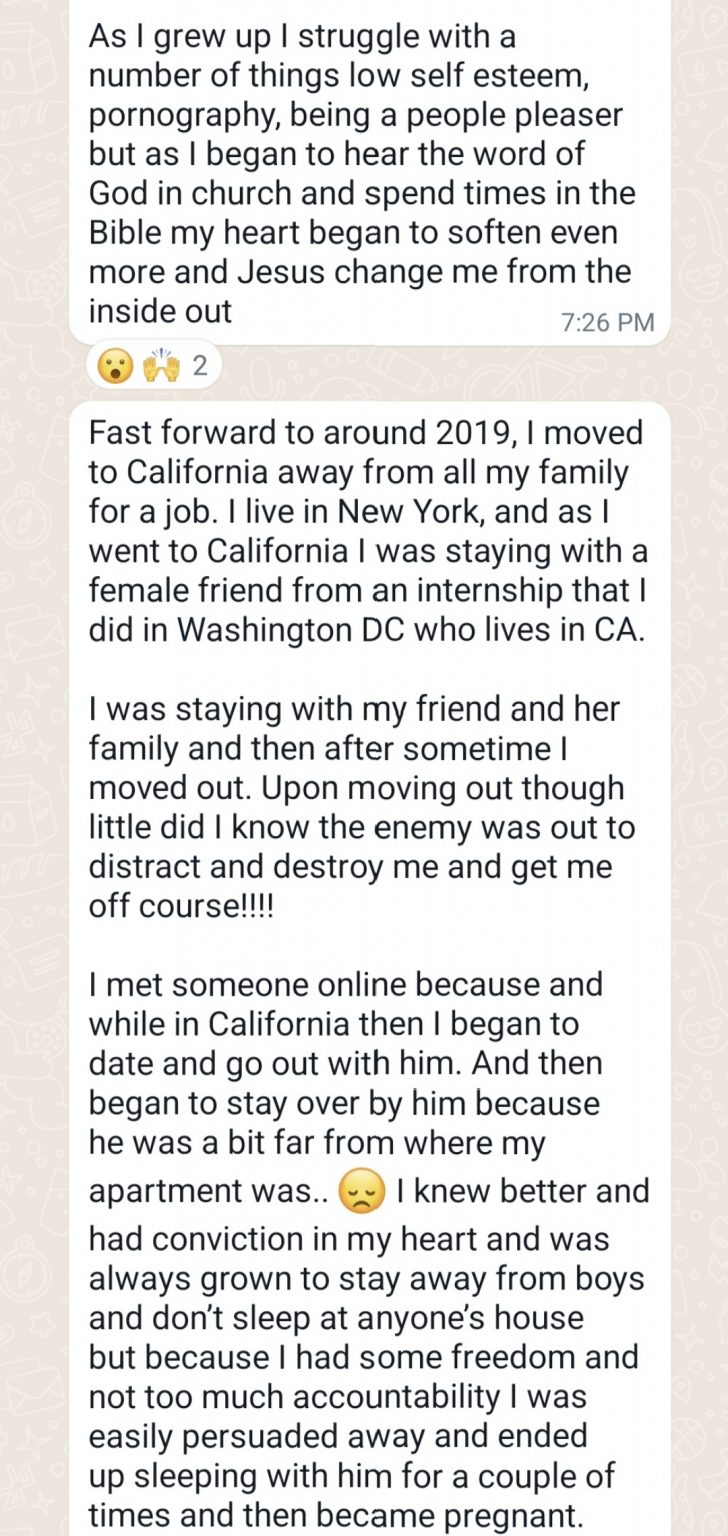The width and height of the screenshot is (728, 1536).
Task: Click the pensive face emoji in message
Action: pyautogui.click(x=362, y=1191)
